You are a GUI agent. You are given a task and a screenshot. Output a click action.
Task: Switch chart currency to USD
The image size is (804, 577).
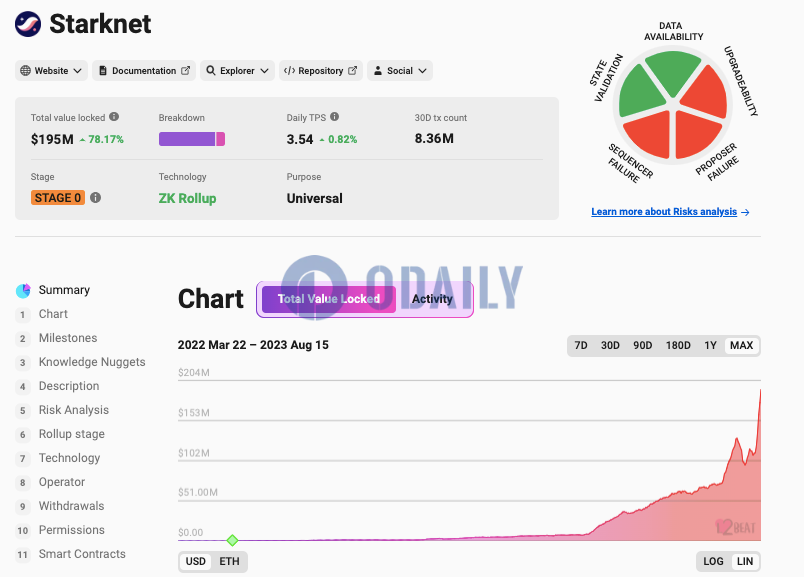(195, 562)
